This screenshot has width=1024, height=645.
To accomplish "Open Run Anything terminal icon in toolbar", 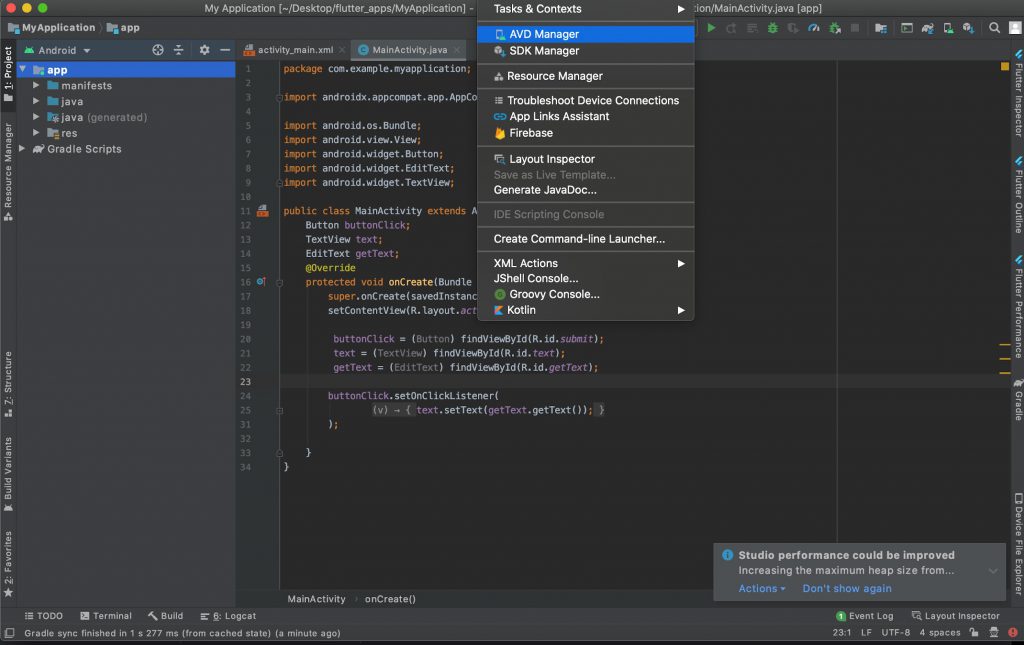I will coord(907,28).
